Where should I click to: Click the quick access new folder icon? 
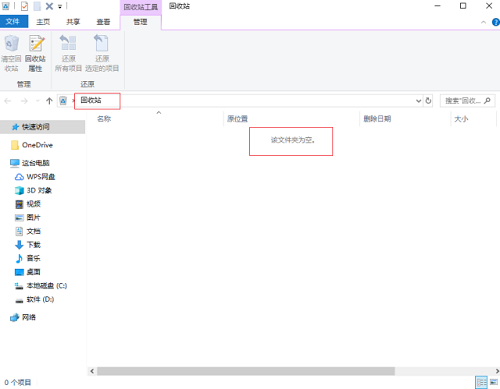[37, 6]
